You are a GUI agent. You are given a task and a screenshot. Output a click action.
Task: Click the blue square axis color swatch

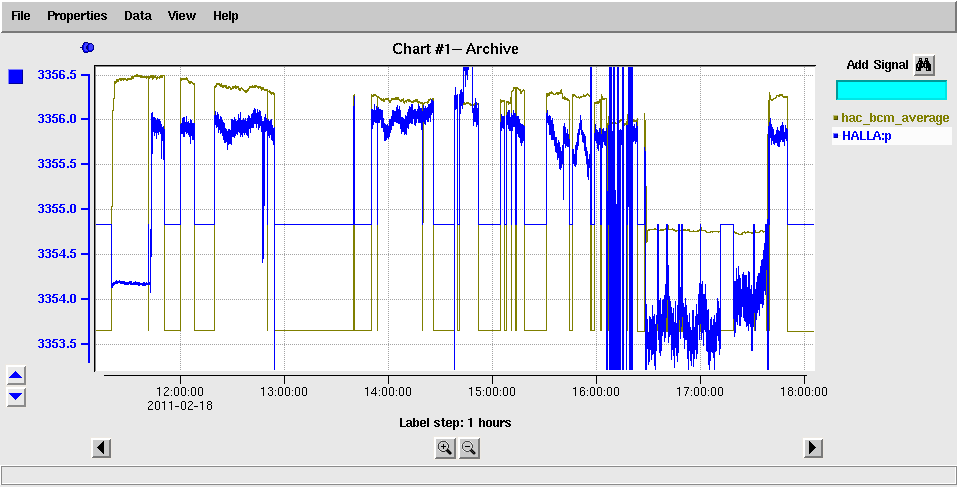[16, 77]
